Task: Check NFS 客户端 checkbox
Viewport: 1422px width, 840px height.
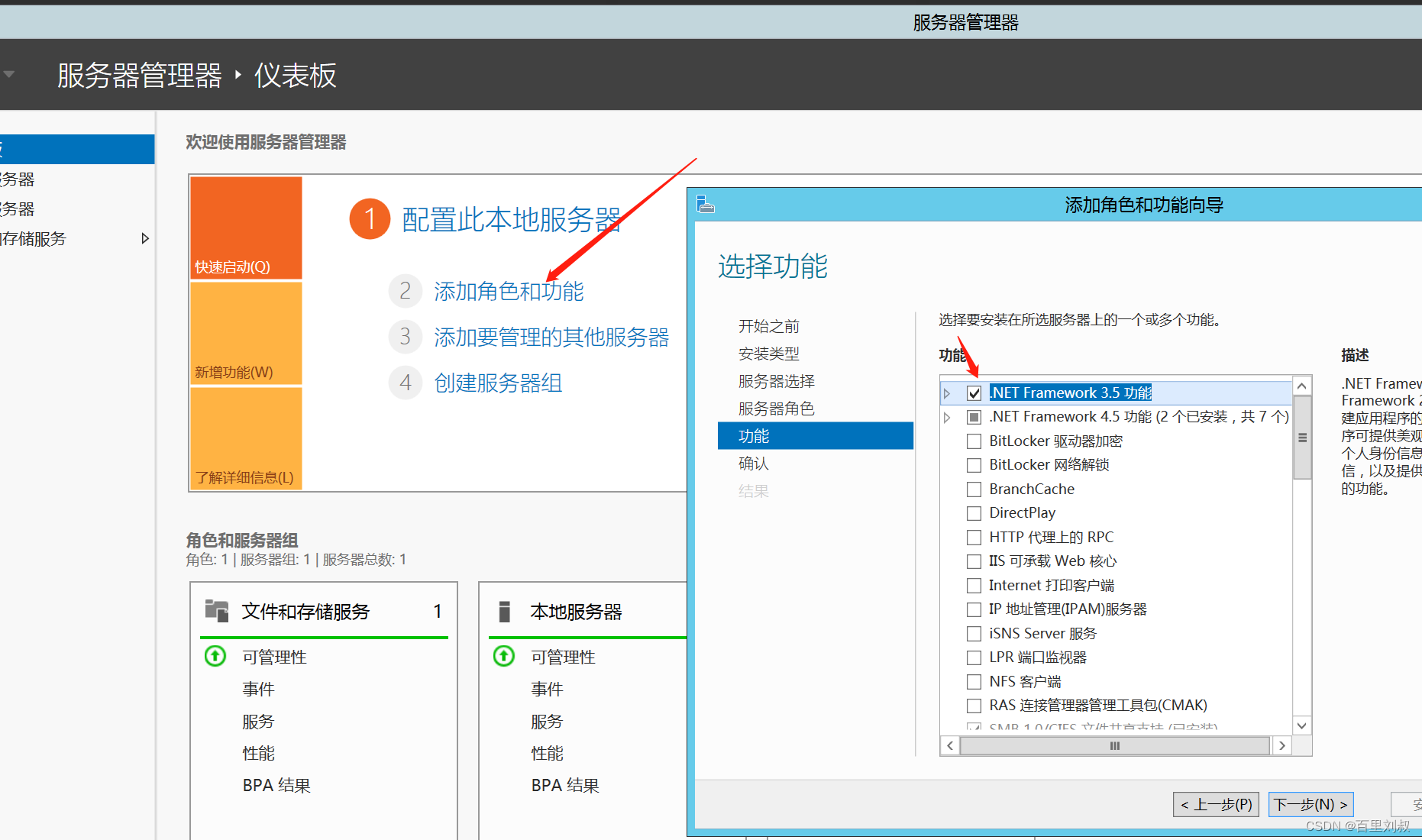Action: tap(974, 682)
